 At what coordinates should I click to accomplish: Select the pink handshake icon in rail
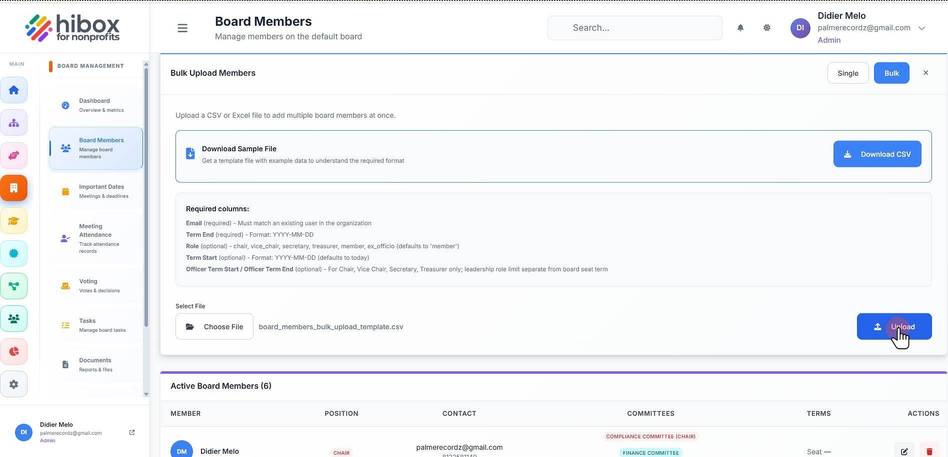[x=14, y=155]
